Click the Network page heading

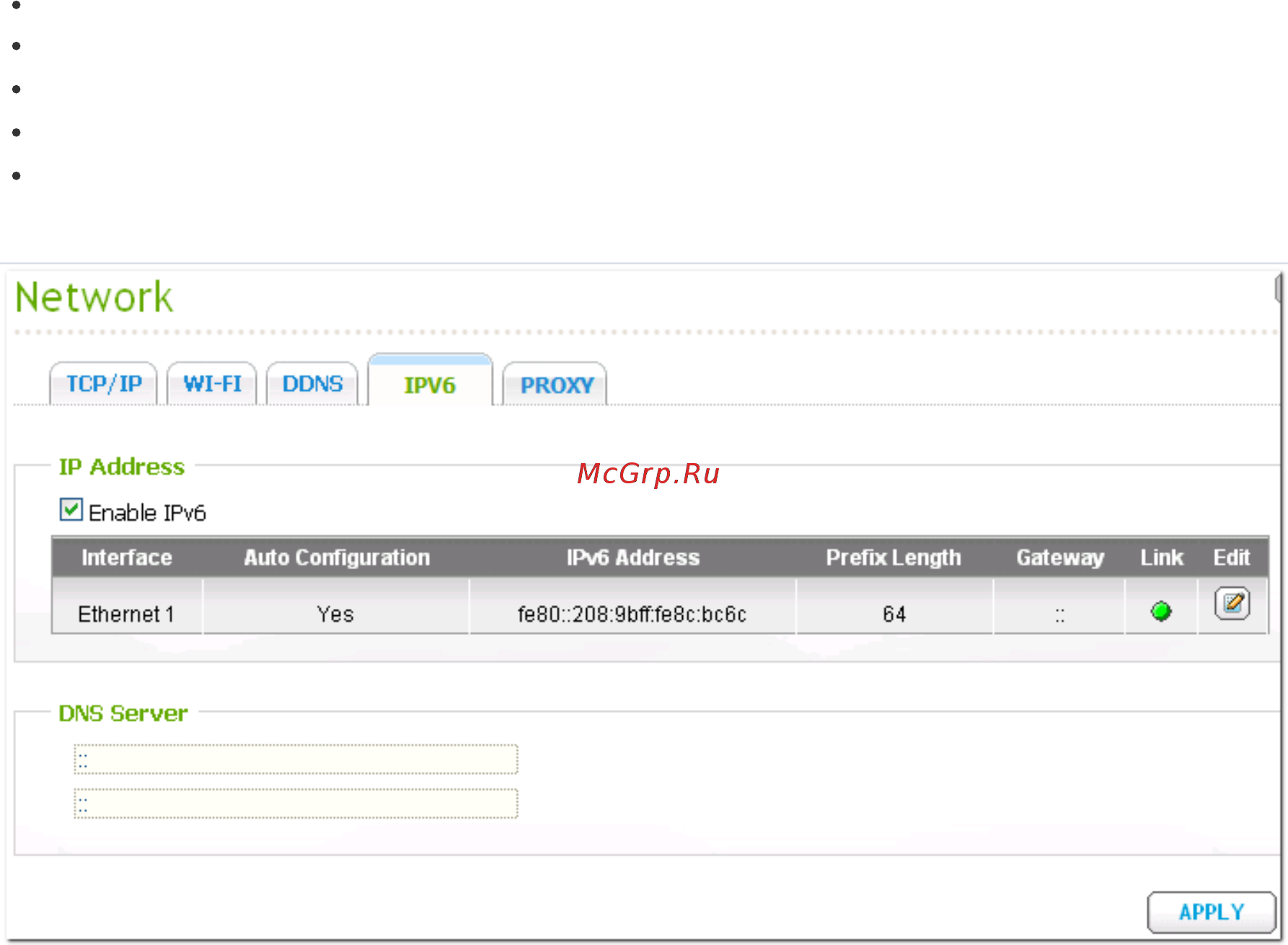pos(94,297)
